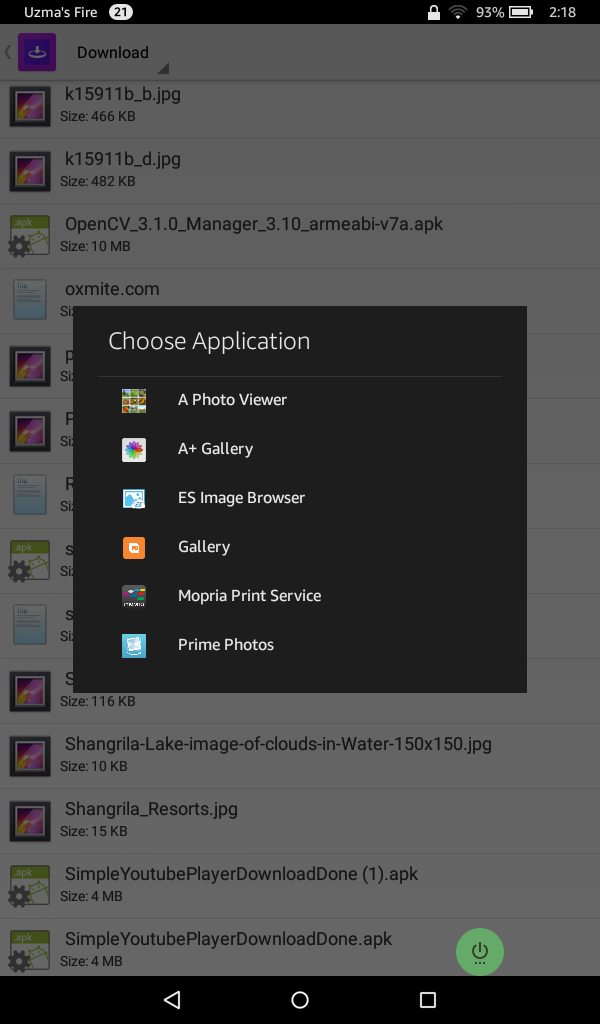Click the purple downloads app icon in toolbar

[x=37, y=50]
